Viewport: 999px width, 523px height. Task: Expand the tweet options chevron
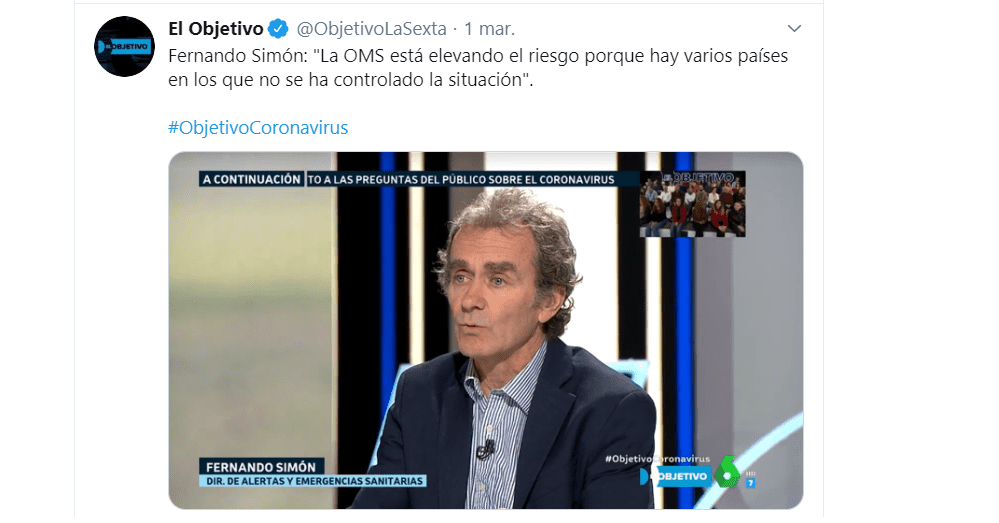click(794, 29)
